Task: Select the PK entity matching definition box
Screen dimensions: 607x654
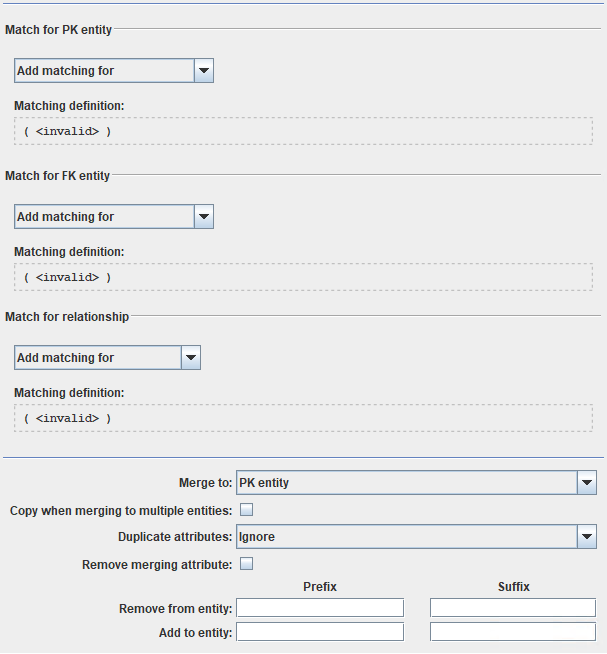Action: point(303,132)
